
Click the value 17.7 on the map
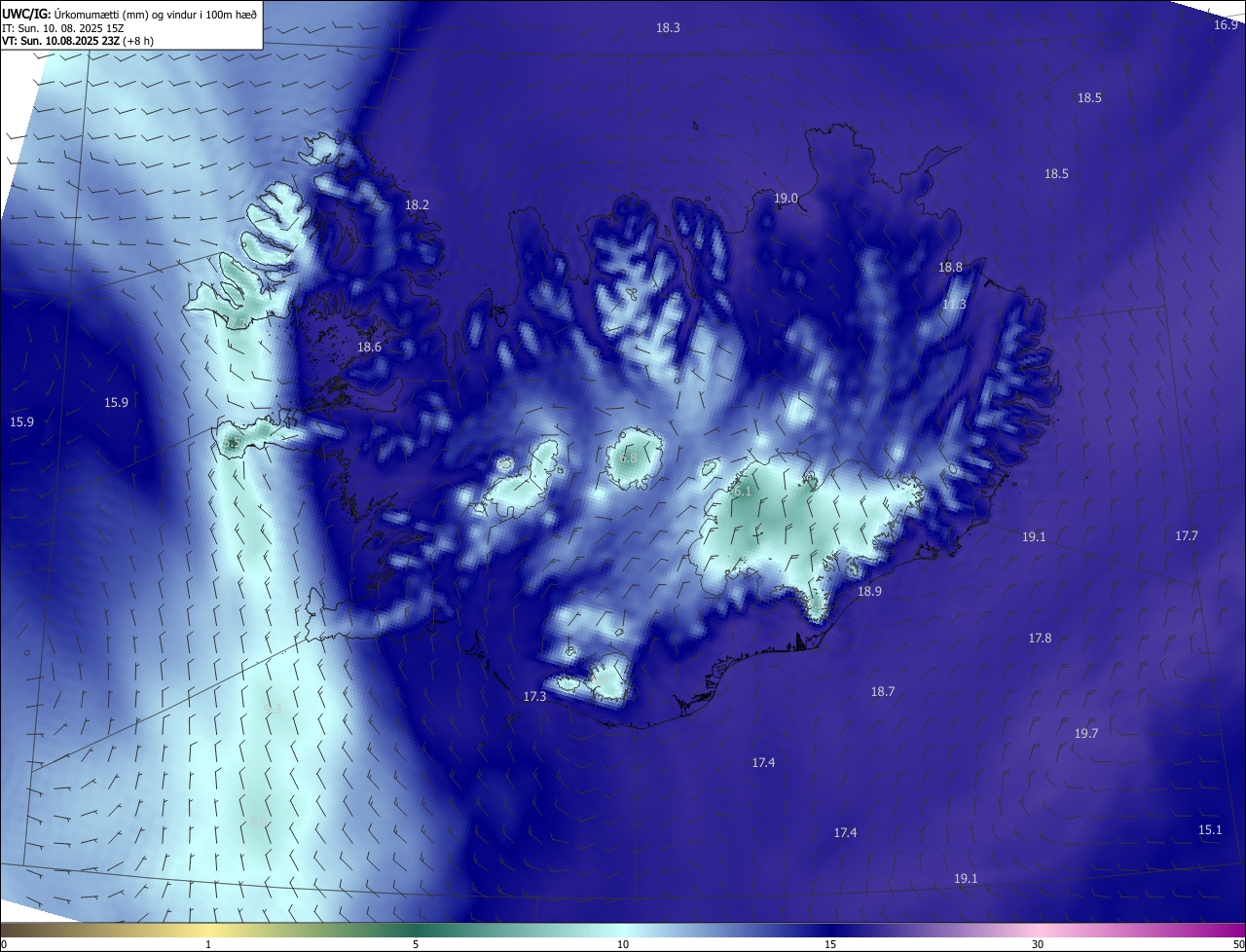[1187, 536]
